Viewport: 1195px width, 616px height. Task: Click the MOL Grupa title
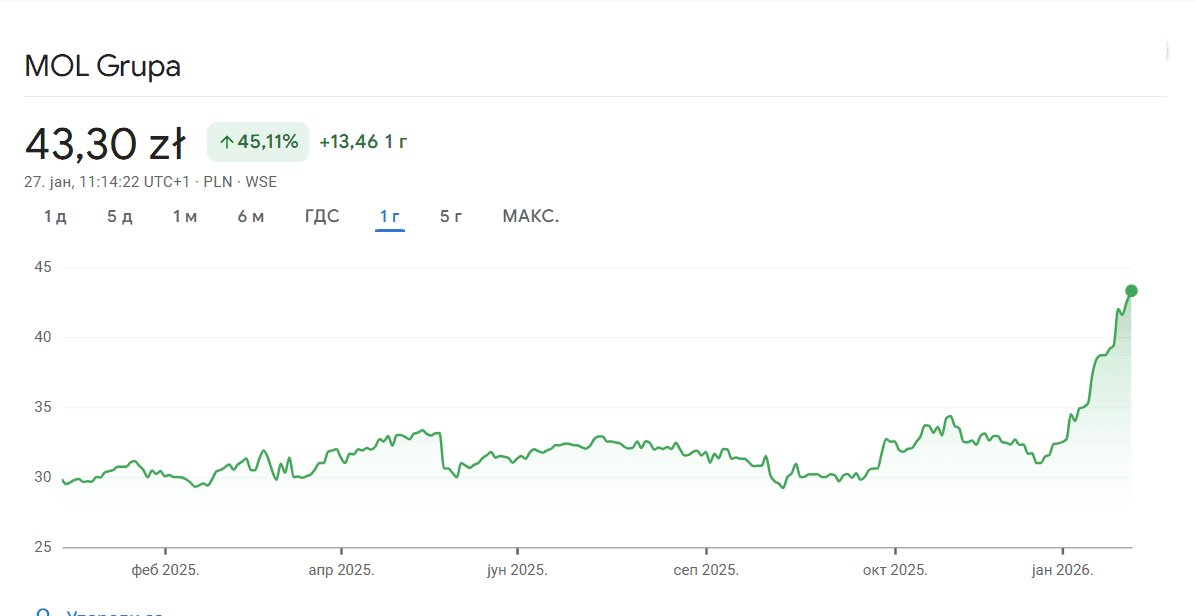click(x=102, y=67)
